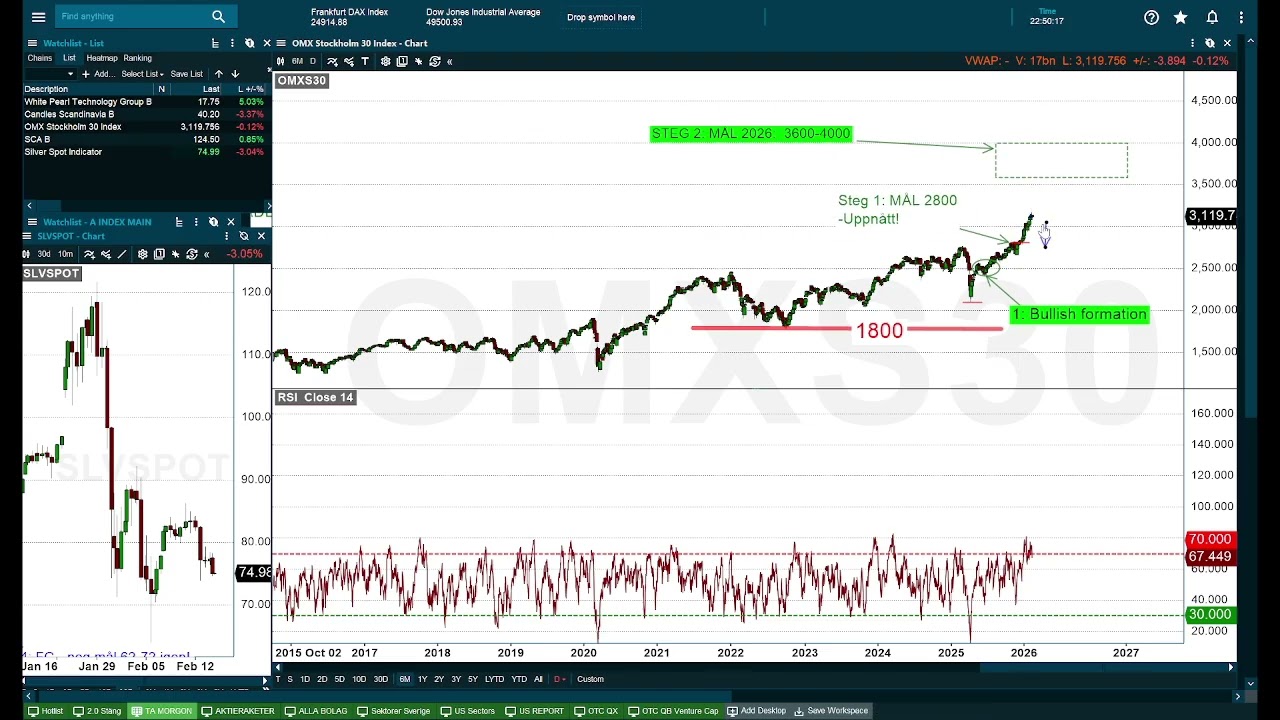Collapse OMX chart toolbar with double chevron

coord(450,61)
